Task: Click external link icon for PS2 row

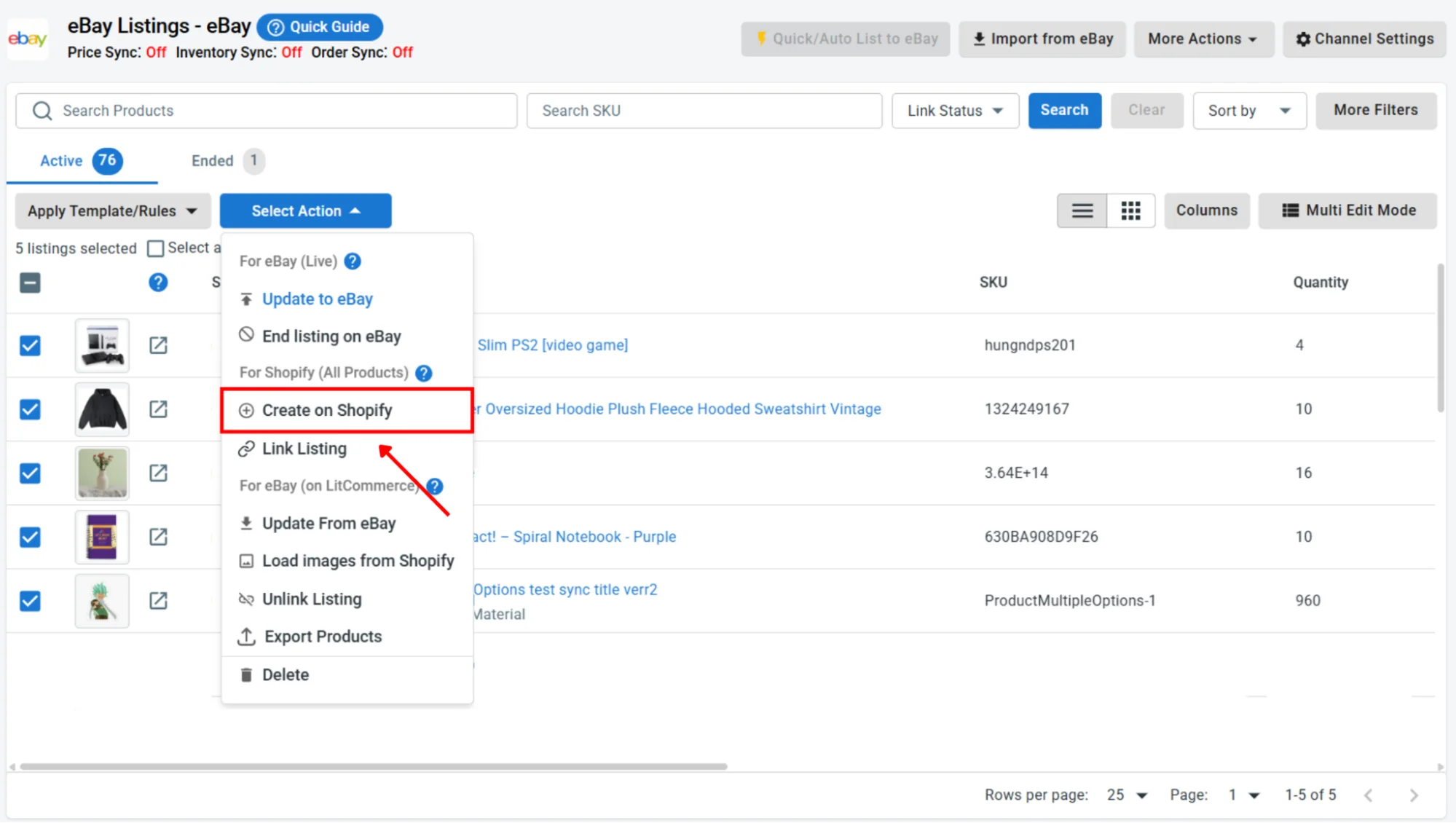Action: coord(158,345)
